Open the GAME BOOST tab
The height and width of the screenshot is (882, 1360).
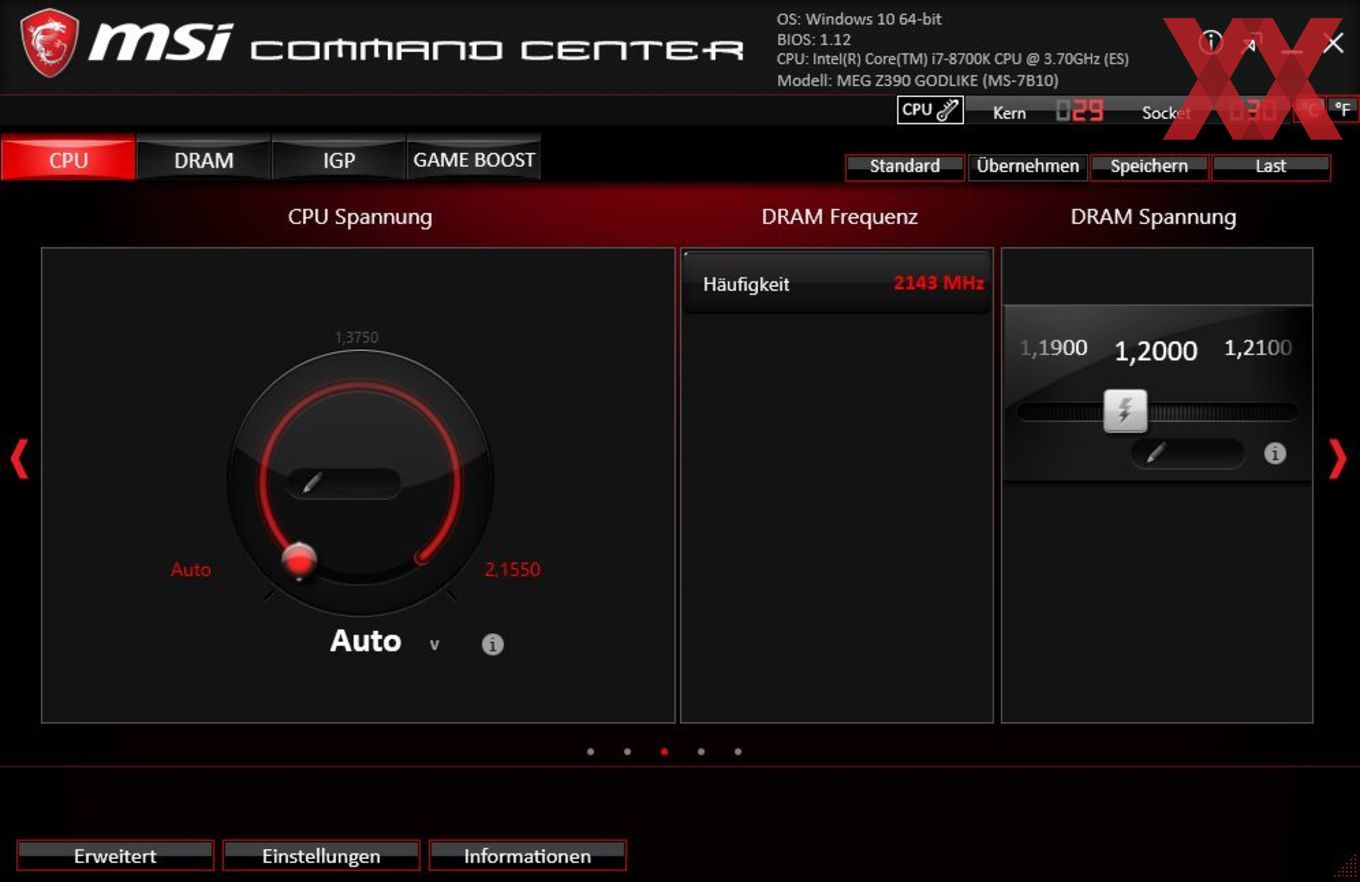pos(474,159)
